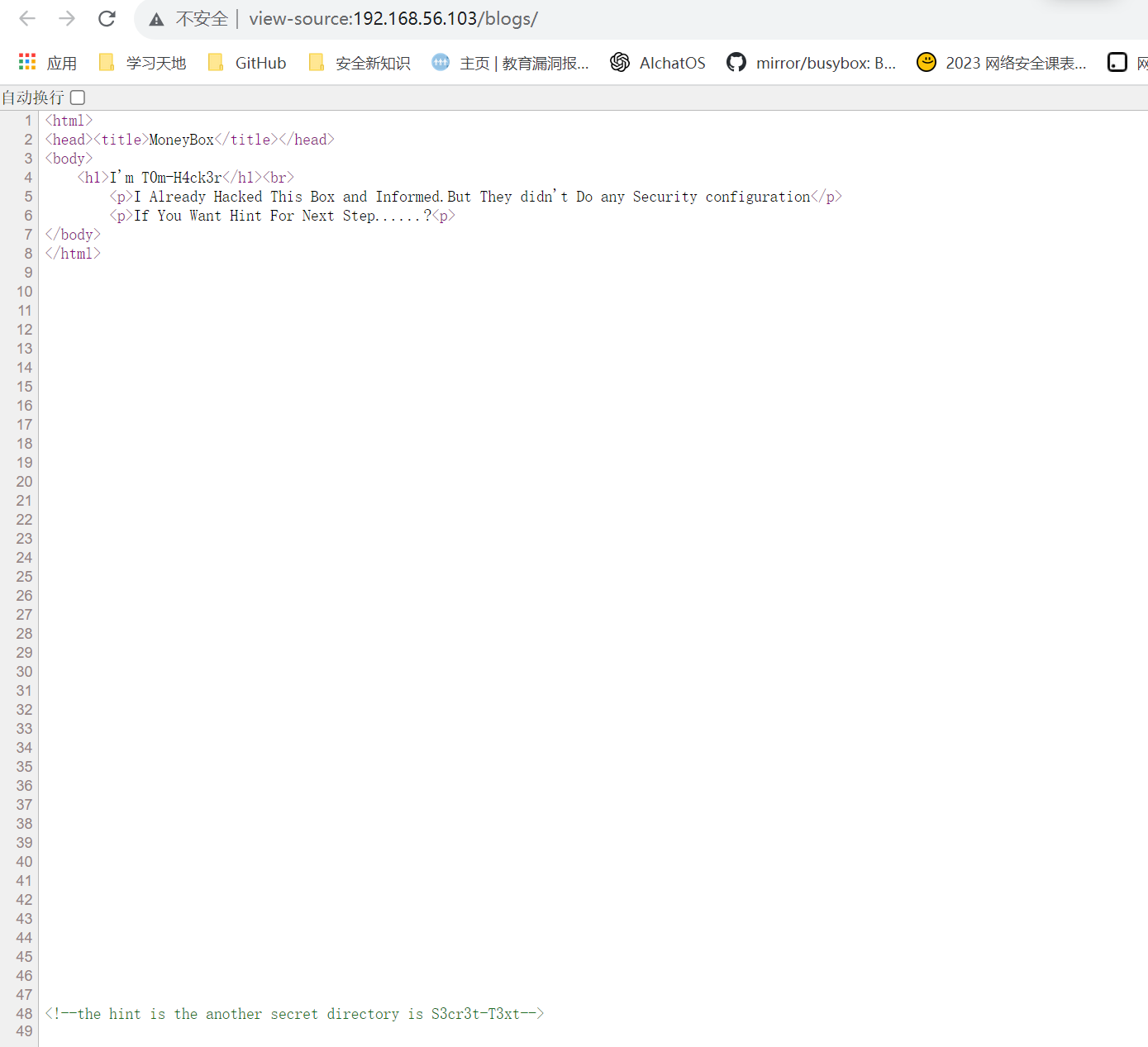Viewport: 1148px width, 1047px height.
Task: Click line number 48 in the gutter
Action: pos(25,1014)
